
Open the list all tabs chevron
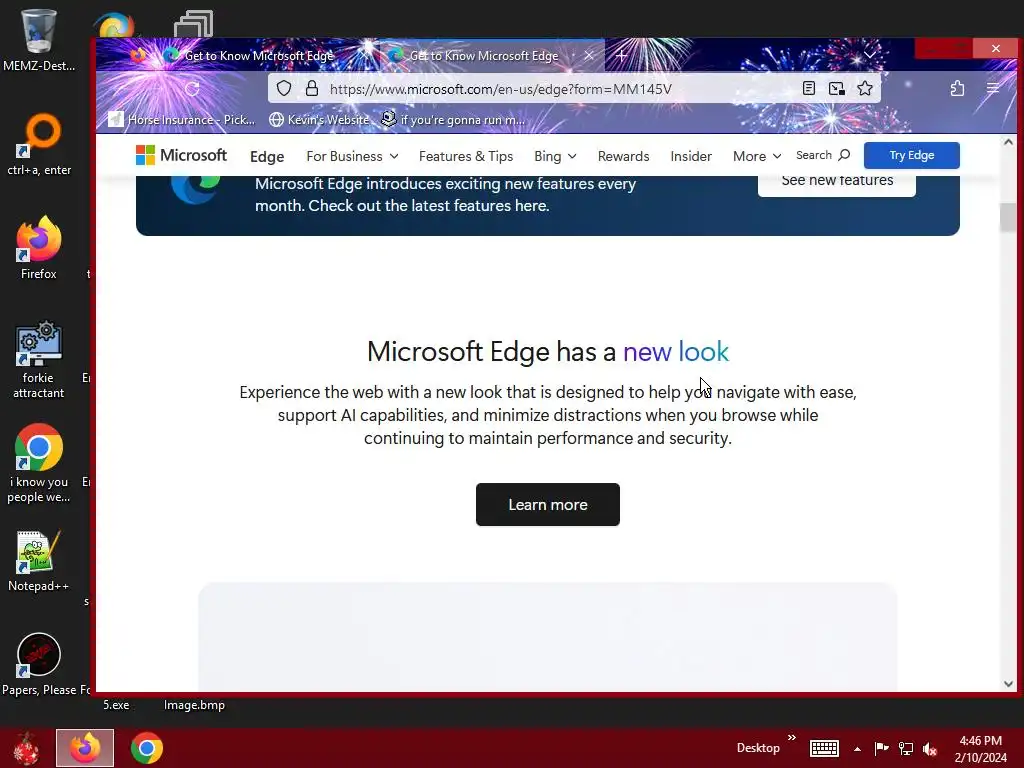[x=870, y=55]
